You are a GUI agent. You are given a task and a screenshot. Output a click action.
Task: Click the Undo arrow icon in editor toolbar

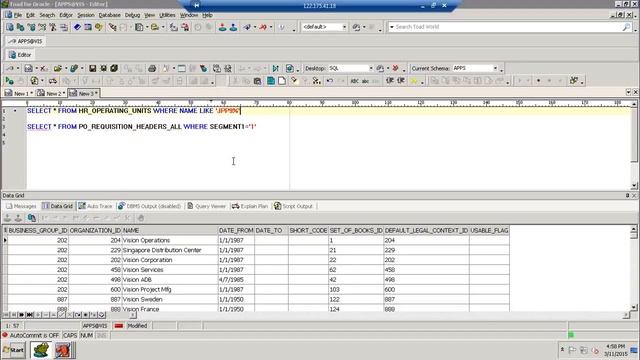tap(329, 81)
